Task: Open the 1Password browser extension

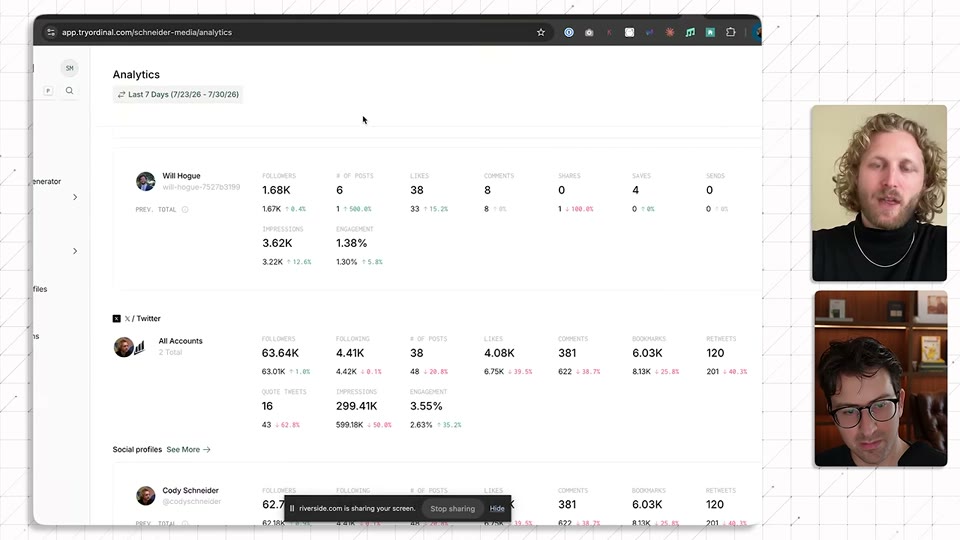Action: pyautogui.click(x=569, y=32)
